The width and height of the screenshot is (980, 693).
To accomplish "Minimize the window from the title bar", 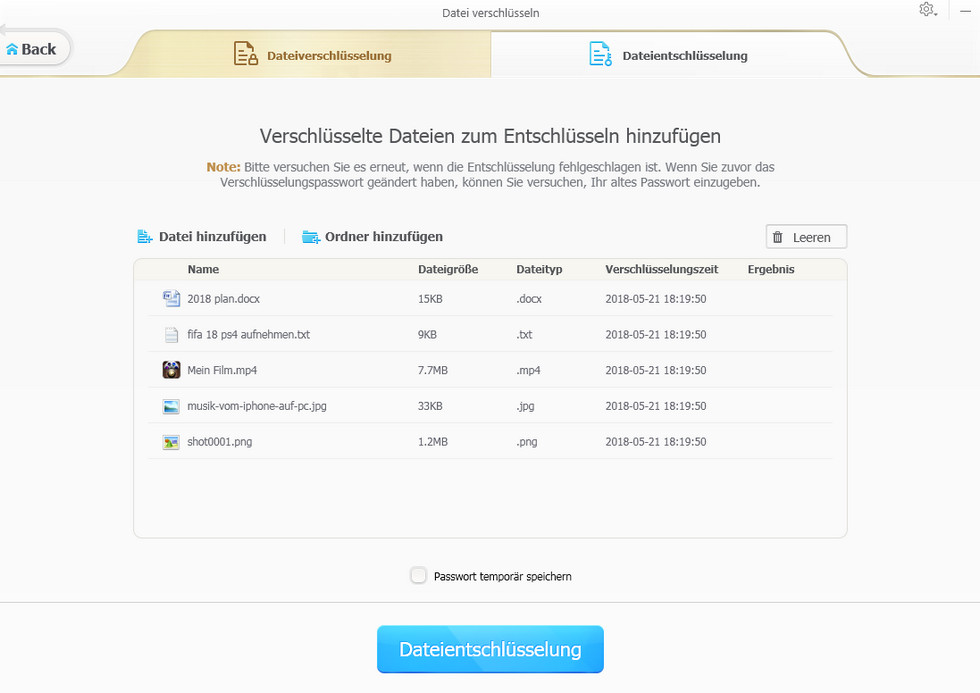I will click(966, 10).
